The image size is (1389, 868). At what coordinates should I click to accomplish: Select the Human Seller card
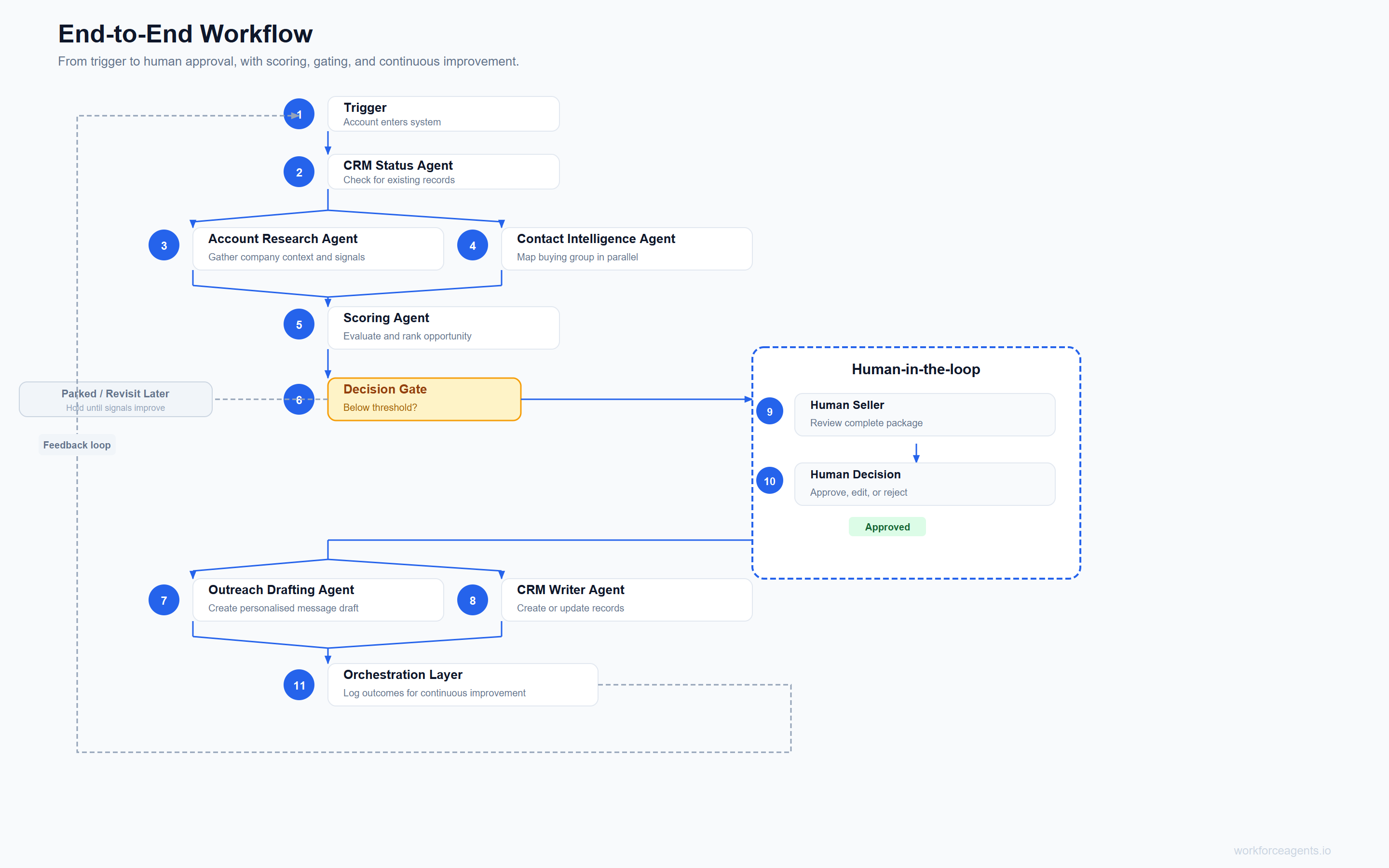tap(924, 414)
